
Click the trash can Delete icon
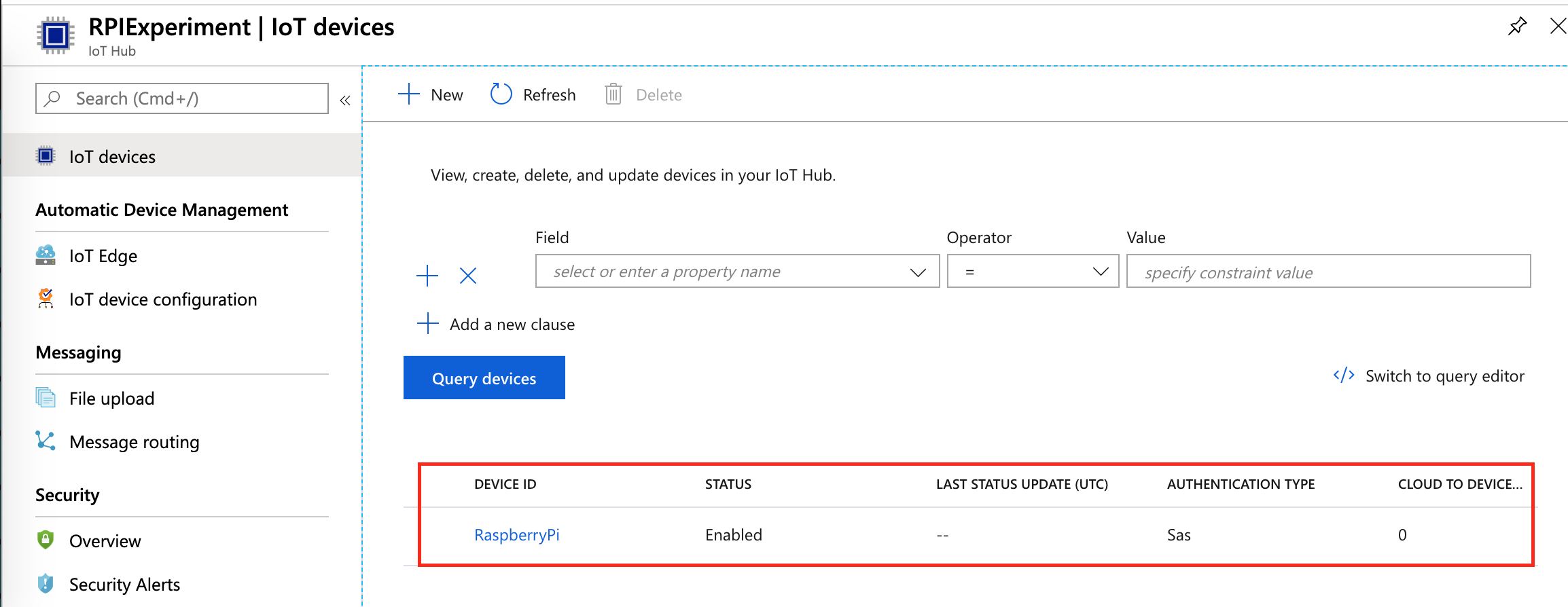point(613,94)
